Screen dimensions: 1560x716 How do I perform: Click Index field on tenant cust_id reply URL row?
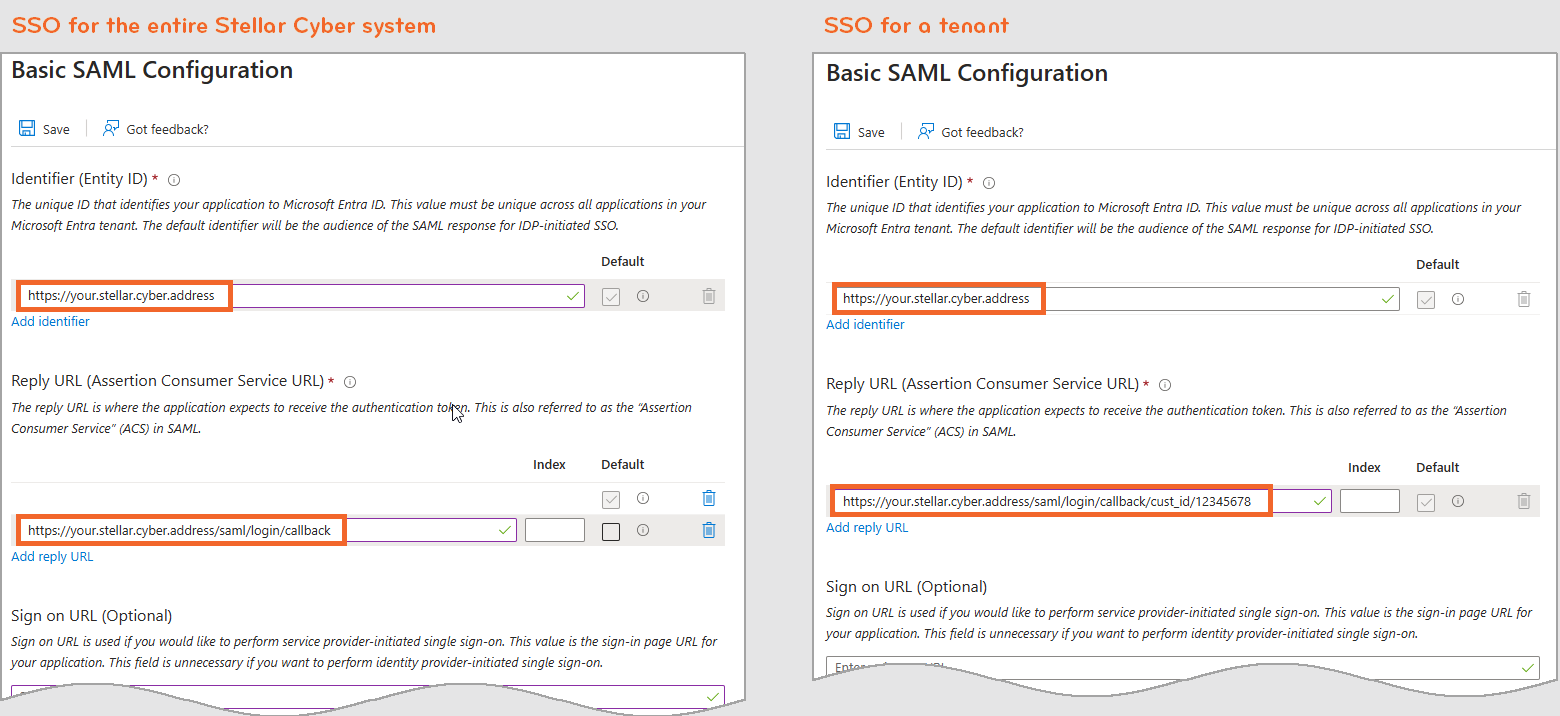click(1369, 501)
